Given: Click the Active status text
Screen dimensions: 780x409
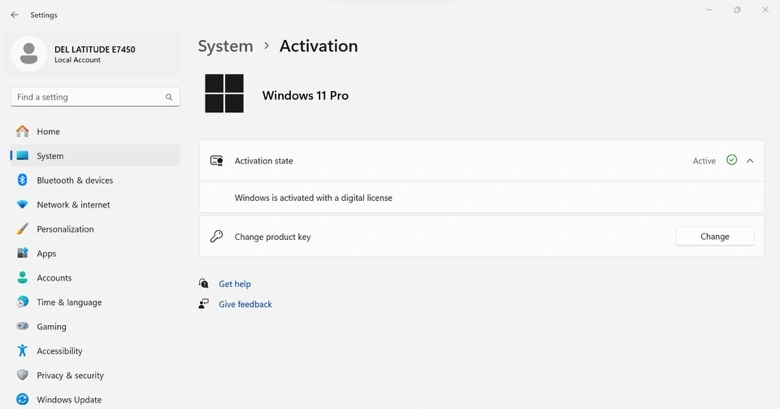Looking at the screenshot, I should pyautogui.click(x=704, y=161).
